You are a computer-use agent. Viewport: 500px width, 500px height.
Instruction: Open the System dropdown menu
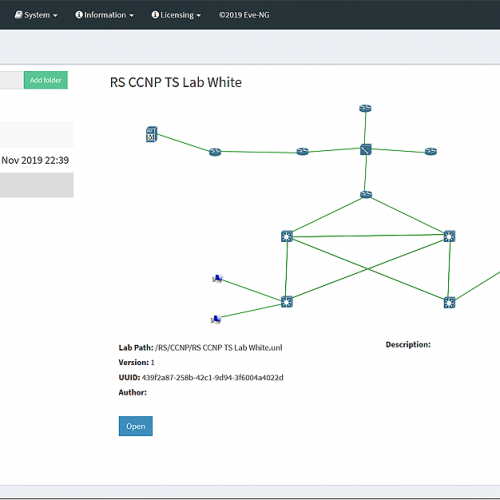pyautogui.click(x=36, y=15)
